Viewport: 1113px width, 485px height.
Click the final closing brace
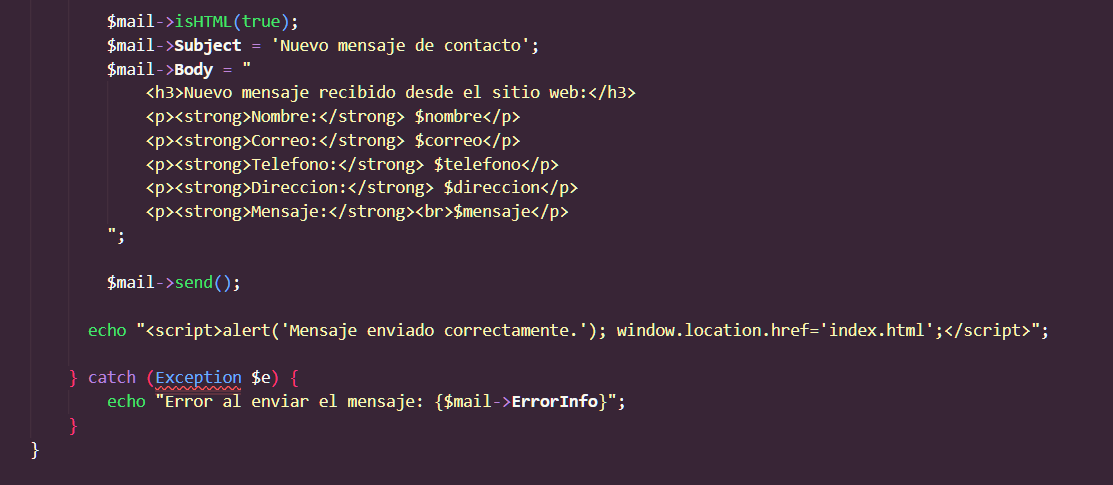click(x=36, y=449)
